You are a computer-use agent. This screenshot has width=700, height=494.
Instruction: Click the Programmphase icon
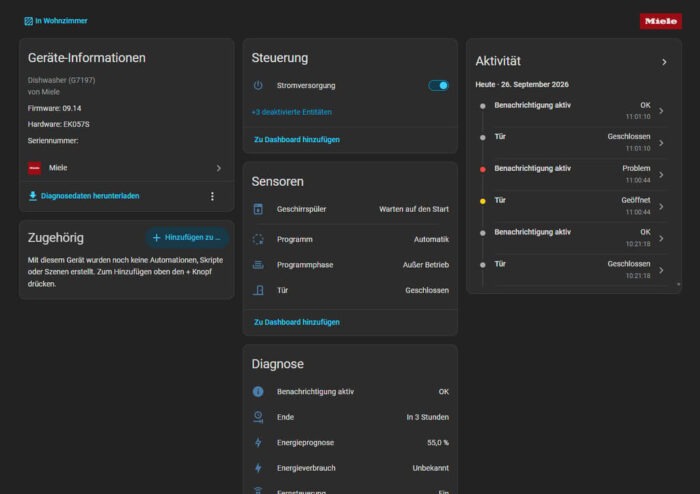[258, 265]
